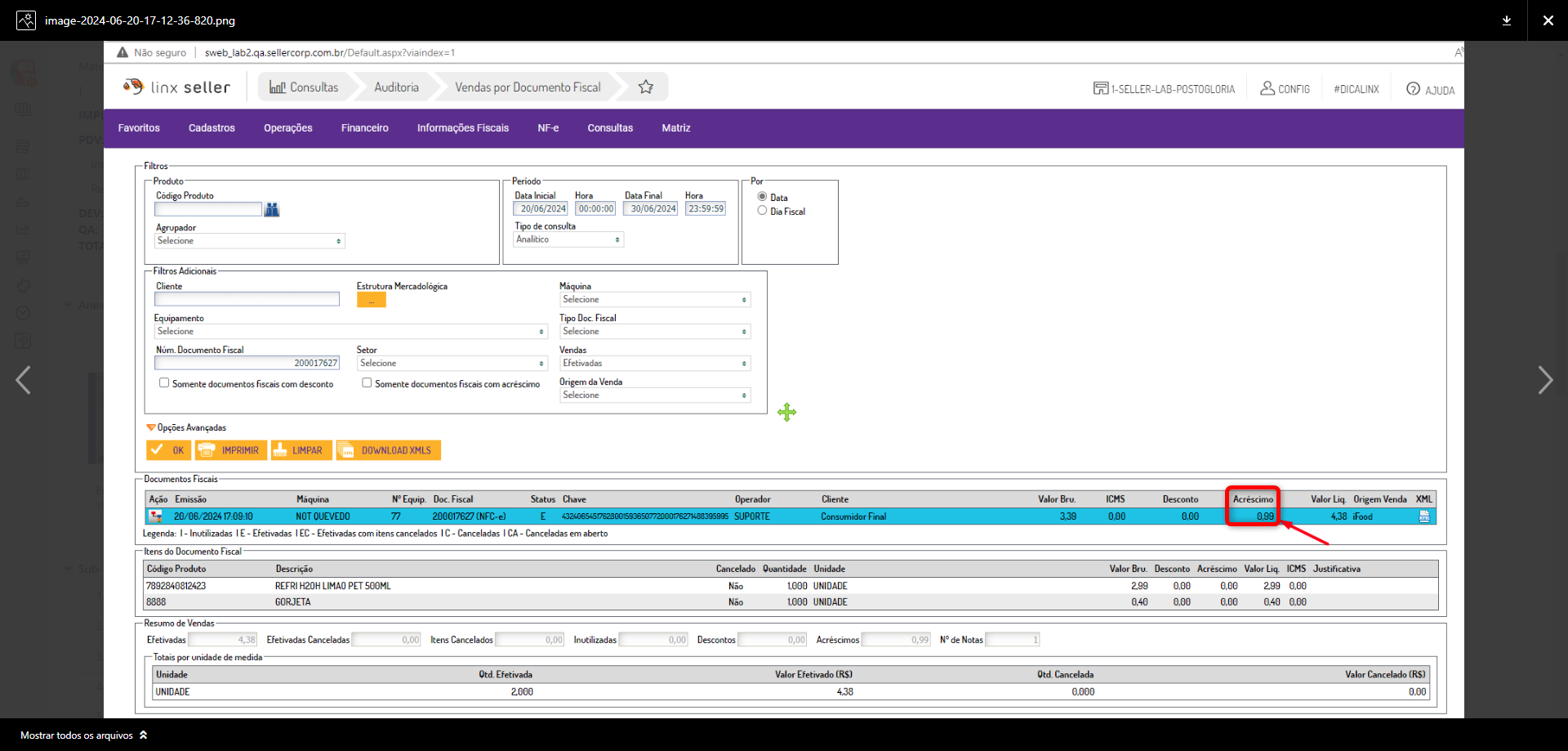
Task: Click Vendas por Documento Fiscal breadcrumb
Action: click(528, 87)
